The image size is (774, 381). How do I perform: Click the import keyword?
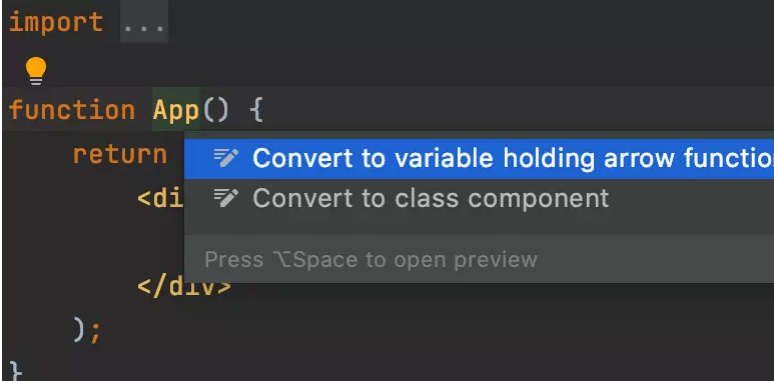pyautogui.click(x=56, y=23)
